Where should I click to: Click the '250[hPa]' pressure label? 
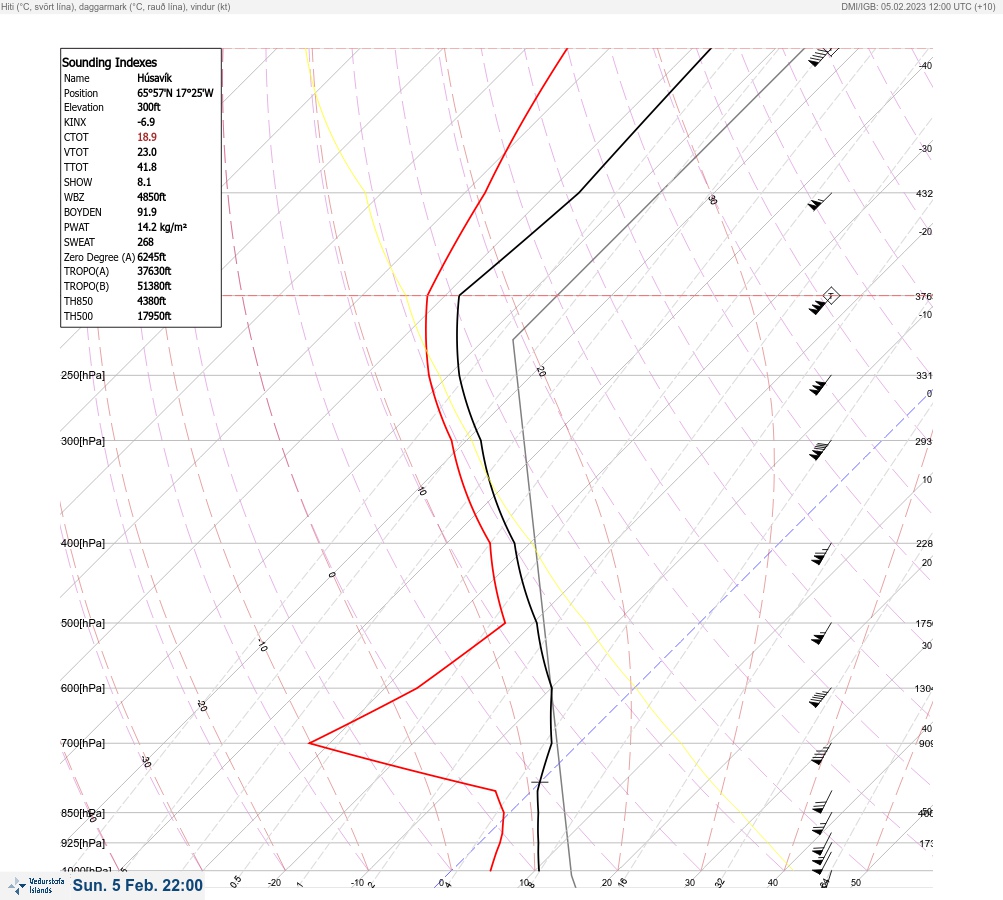pyautogui.click(x=83, y=375)
